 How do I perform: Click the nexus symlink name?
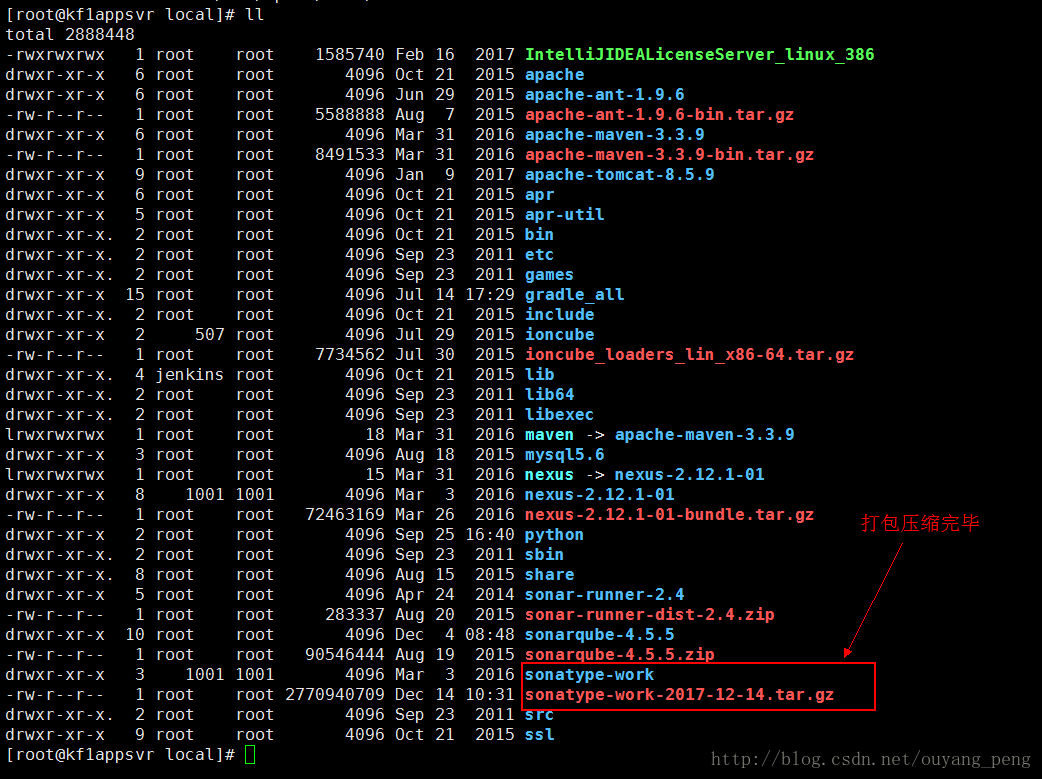(x=549, y=475)
